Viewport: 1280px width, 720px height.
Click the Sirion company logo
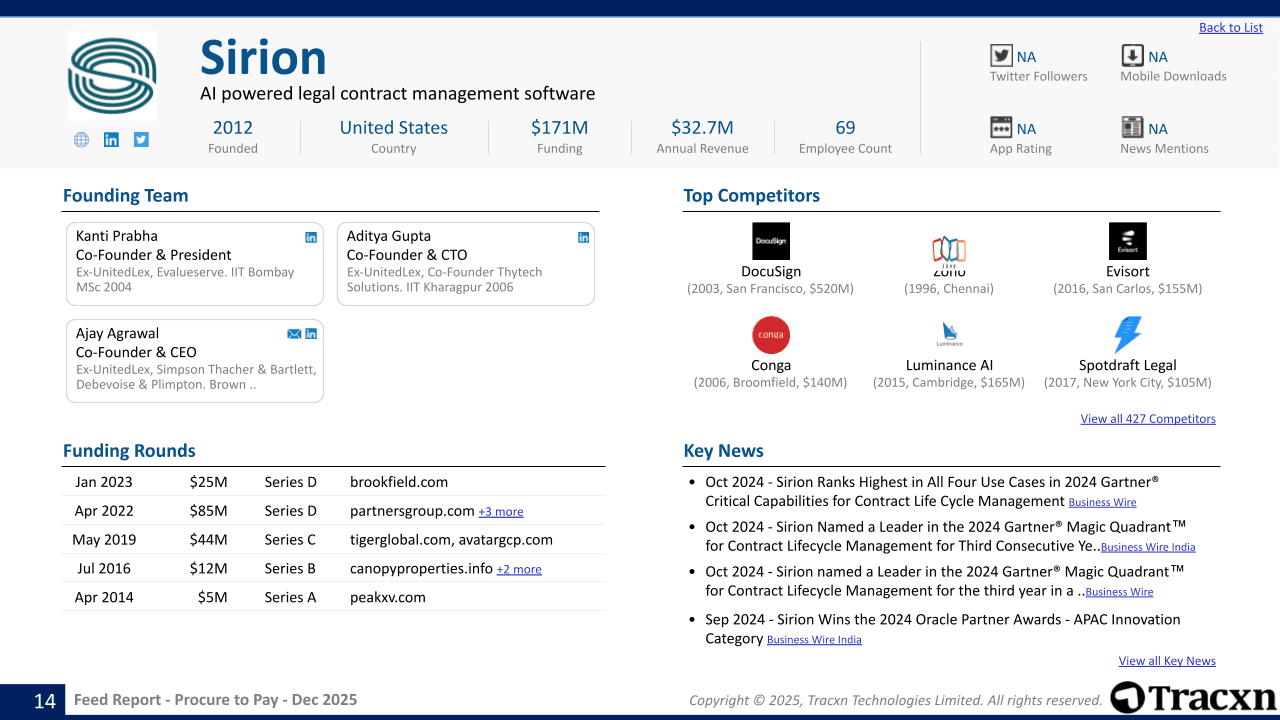tap(112, 76)
